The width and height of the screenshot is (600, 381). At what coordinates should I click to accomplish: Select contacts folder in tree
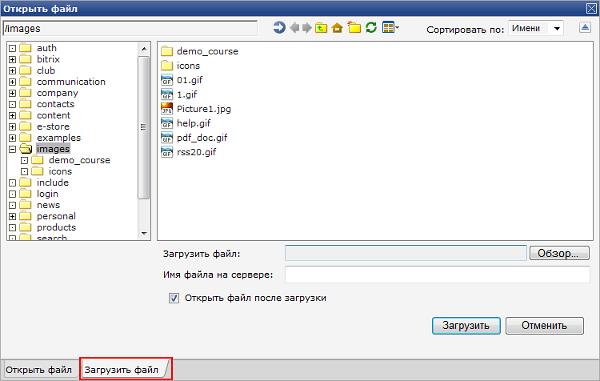tap(55, 104)
